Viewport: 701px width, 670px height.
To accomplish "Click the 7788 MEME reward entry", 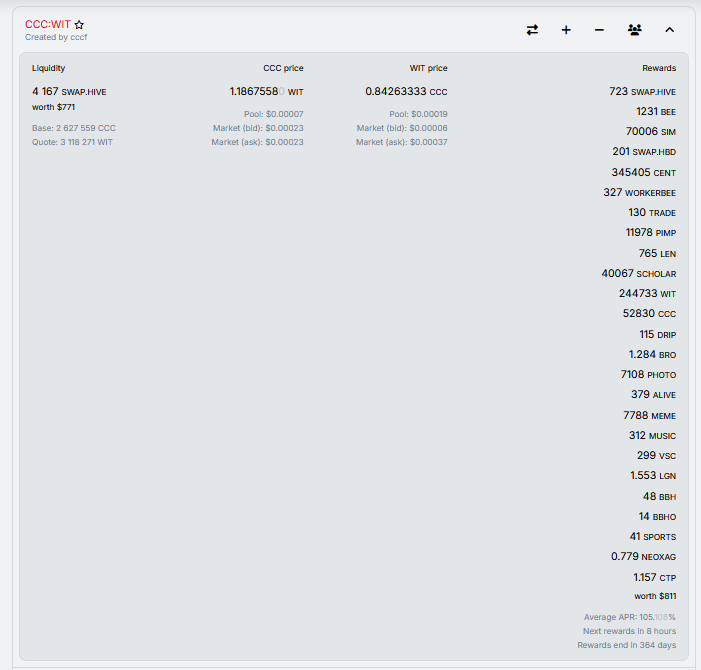I will click(x=649, y=415).
